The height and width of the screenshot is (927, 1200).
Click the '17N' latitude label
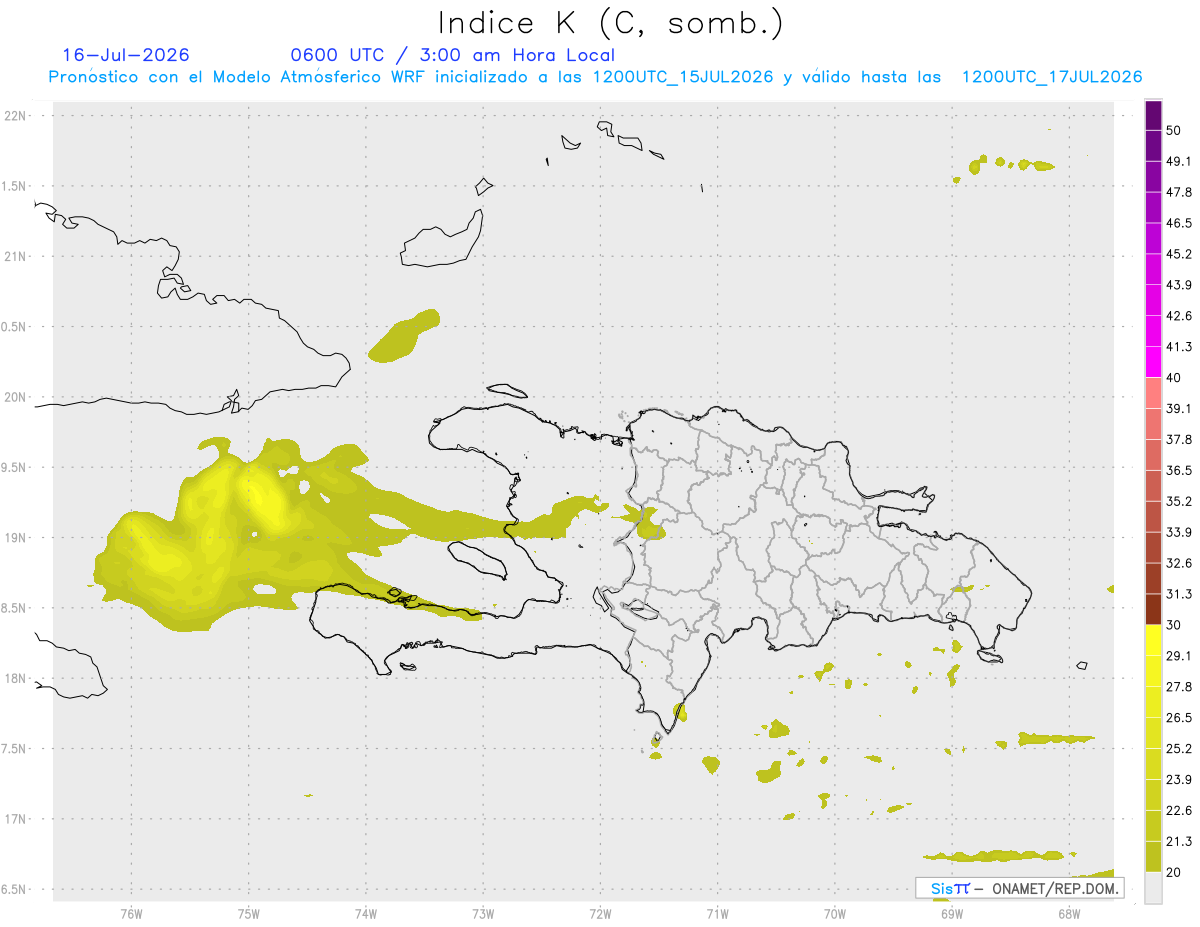[14, 819]
